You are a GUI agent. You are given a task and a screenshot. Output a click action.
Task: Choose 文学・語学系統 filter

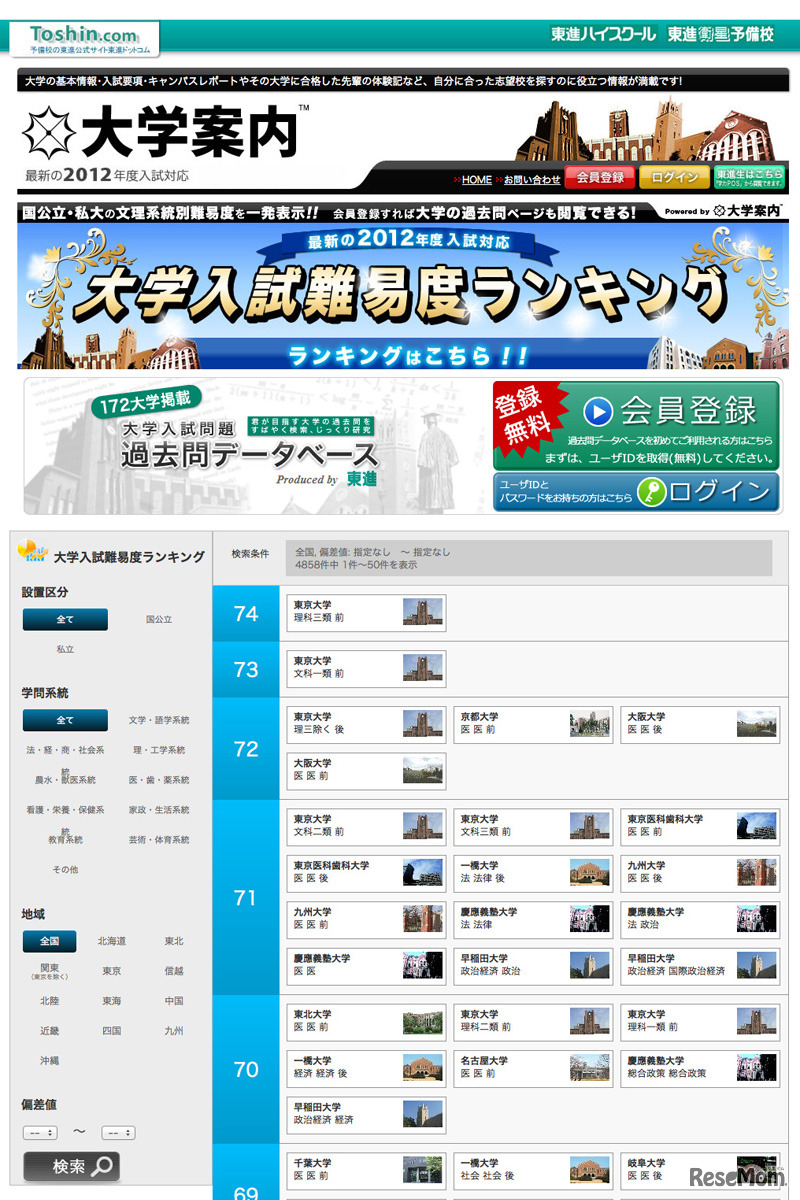(x=159, y=720)
